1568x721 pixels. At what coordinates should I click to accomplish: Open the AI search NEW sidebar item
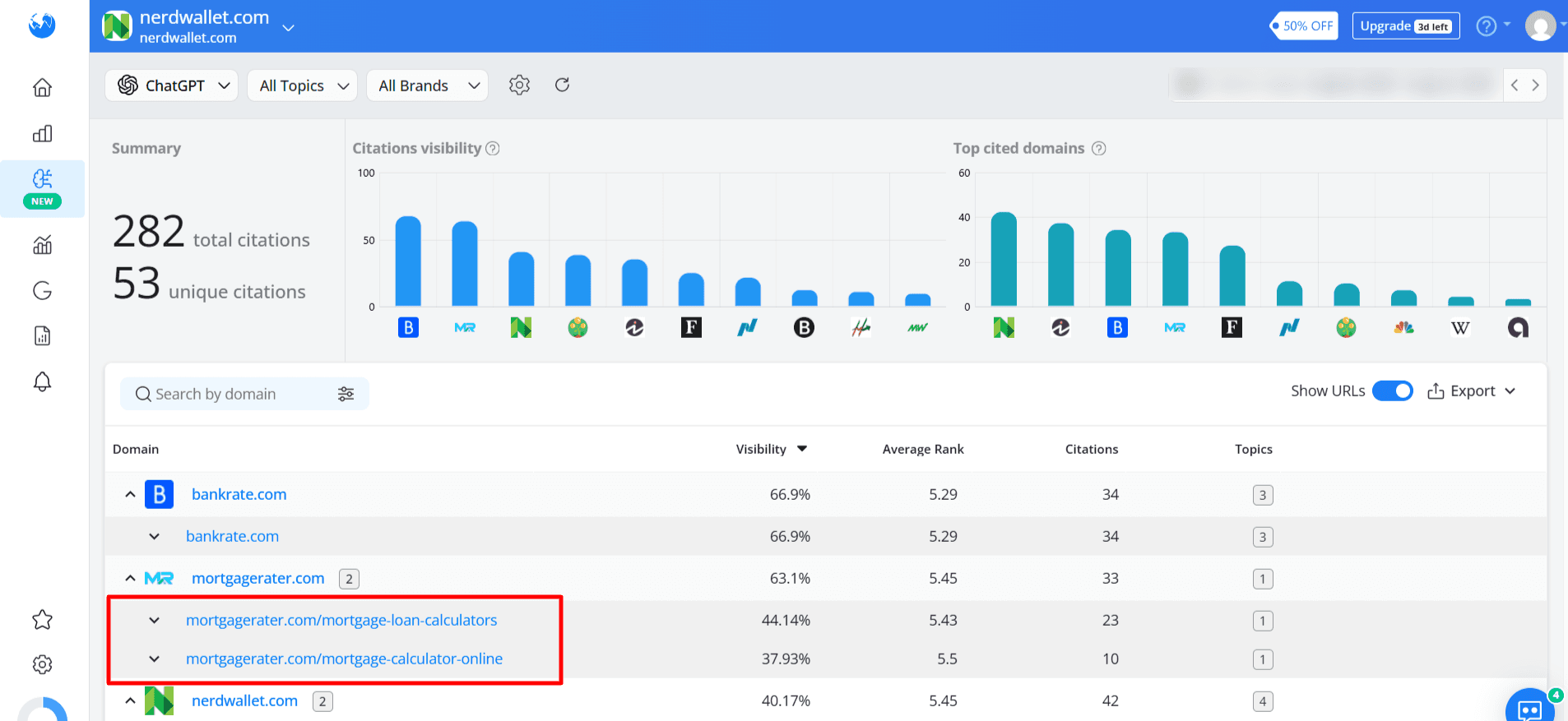tap(42, 188)
